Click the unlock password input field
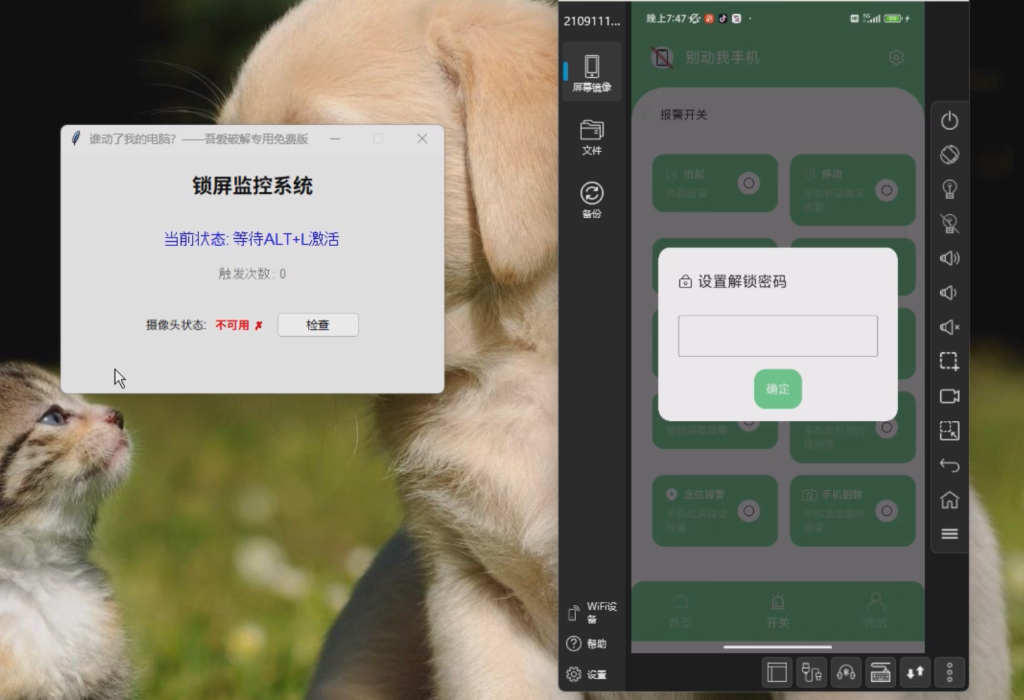This screenshot has height=700, width=1024. (x=777, y=336)
